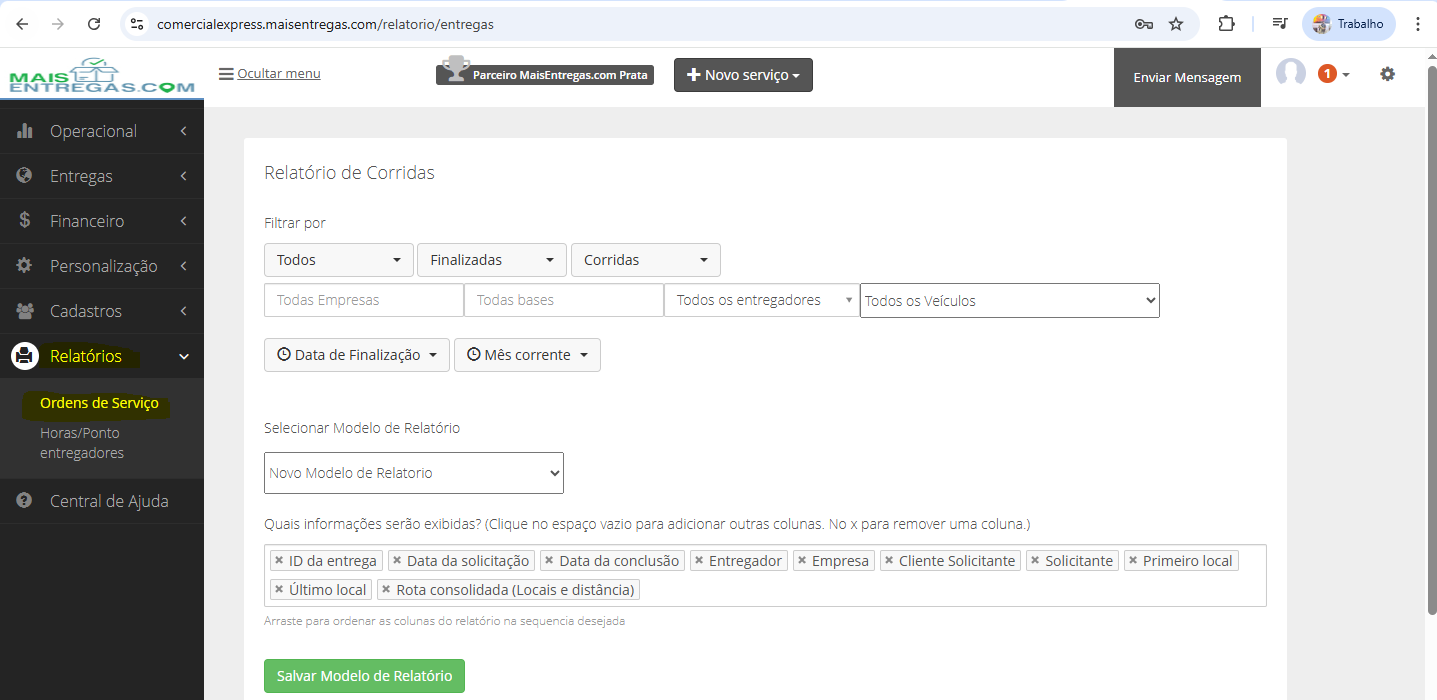Open Central de Ajuda

[102, 501]
